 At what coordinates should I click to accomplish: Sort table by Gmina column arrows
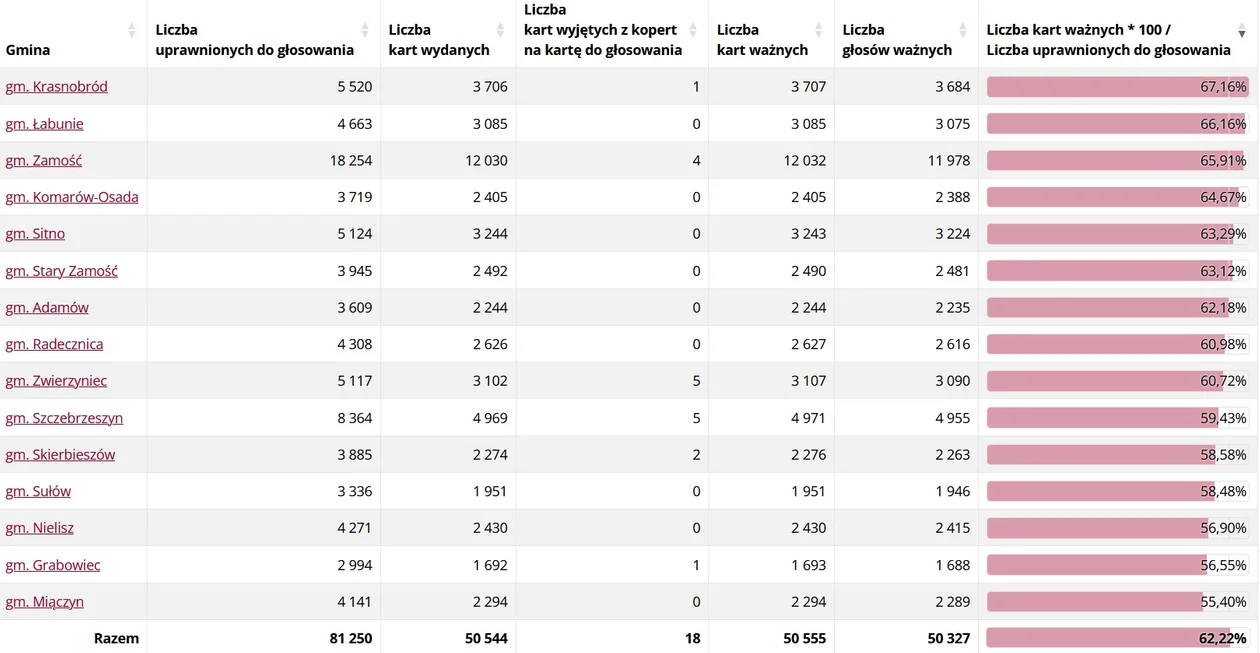(132, 30)
